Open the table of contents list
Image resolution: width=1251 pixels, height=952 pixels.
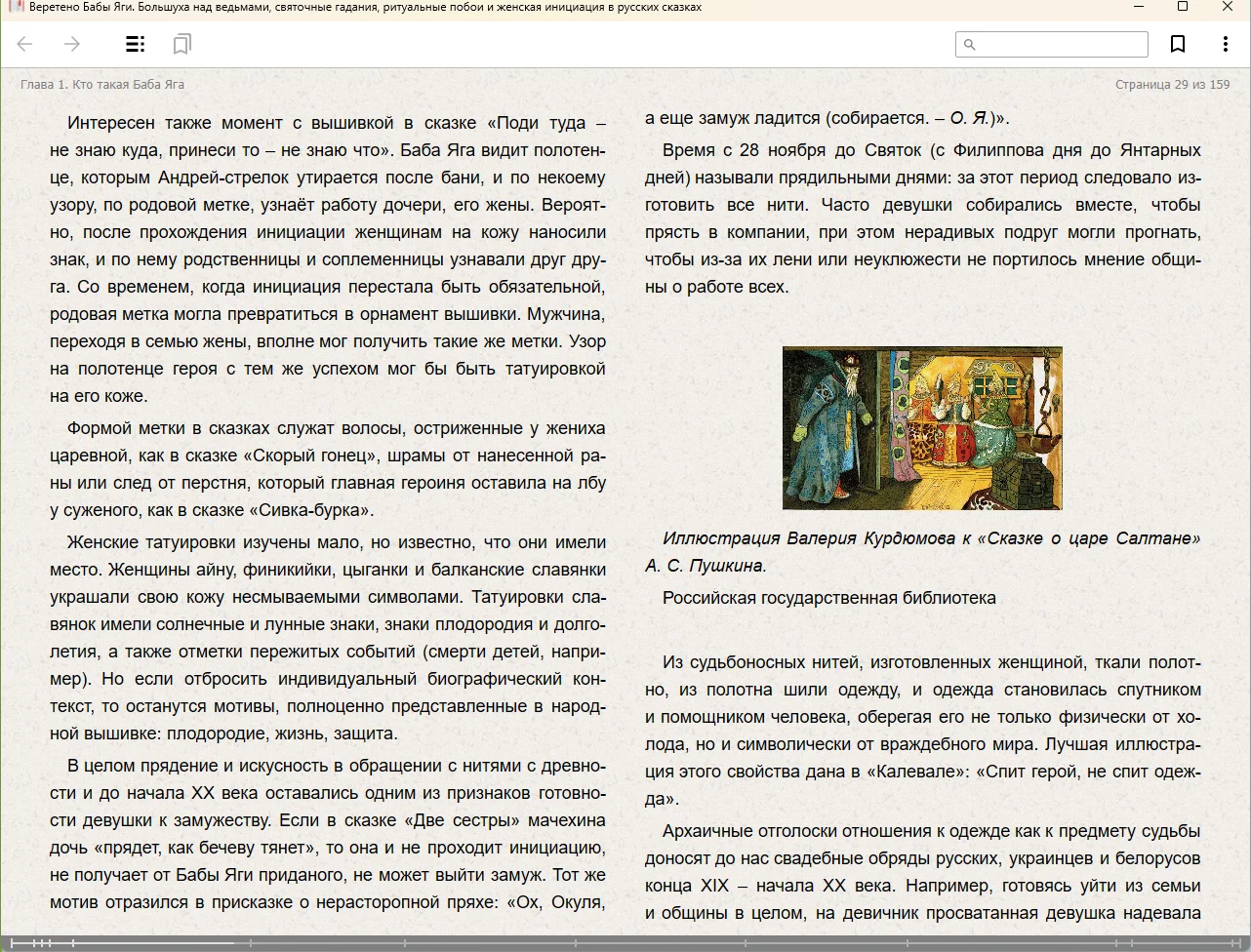(x=136, y=44)
